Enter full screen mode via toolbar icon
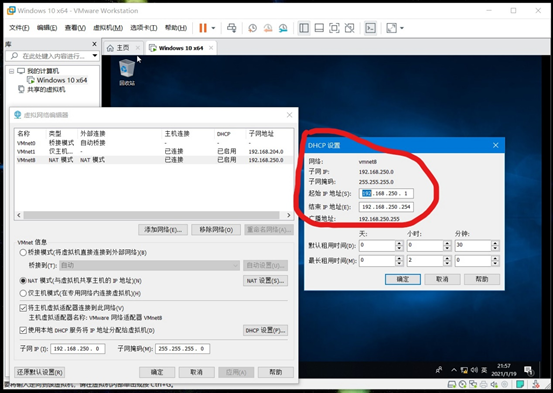Image resolution: width=553 pixels, height=393 pixels. click(x=334, y=28)
